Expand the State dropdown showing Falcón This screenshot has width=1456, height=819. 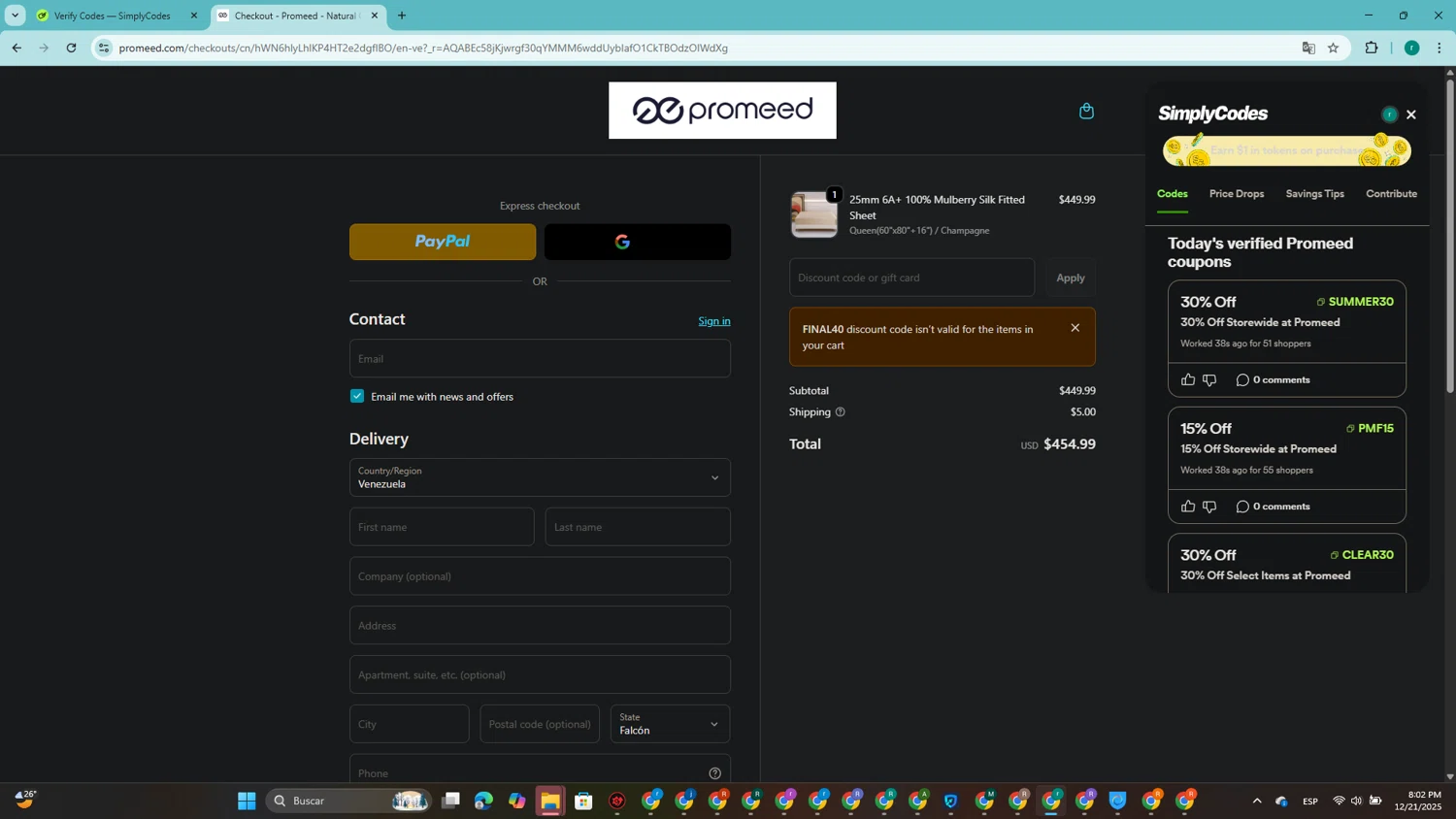670,724
